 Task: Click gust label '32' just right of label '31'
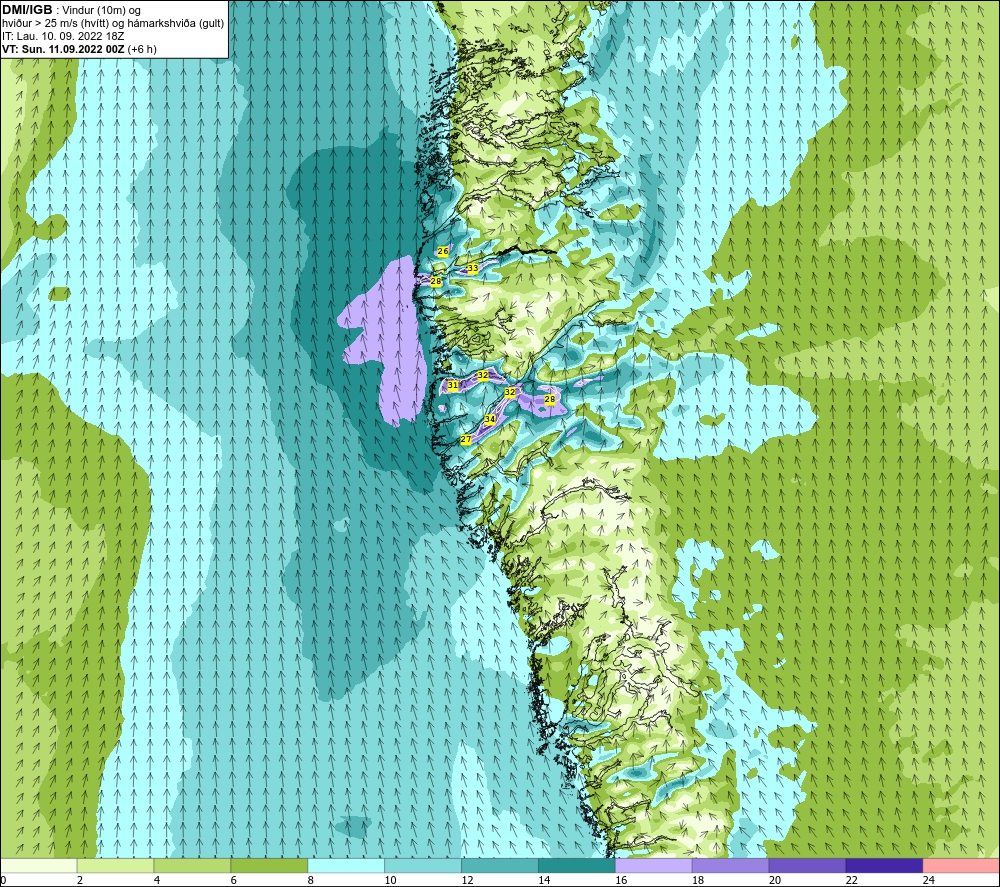pos(483,376)
